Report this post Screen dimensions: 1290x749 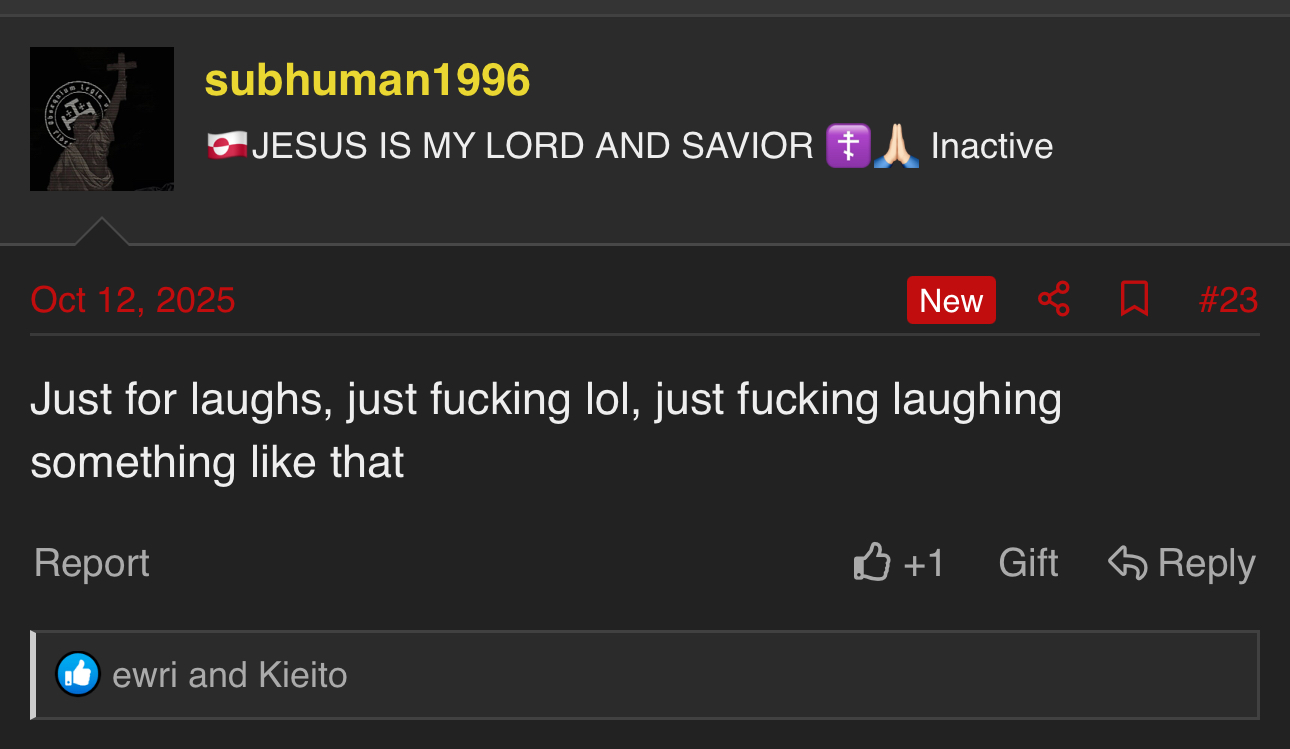tap(92, 563)
